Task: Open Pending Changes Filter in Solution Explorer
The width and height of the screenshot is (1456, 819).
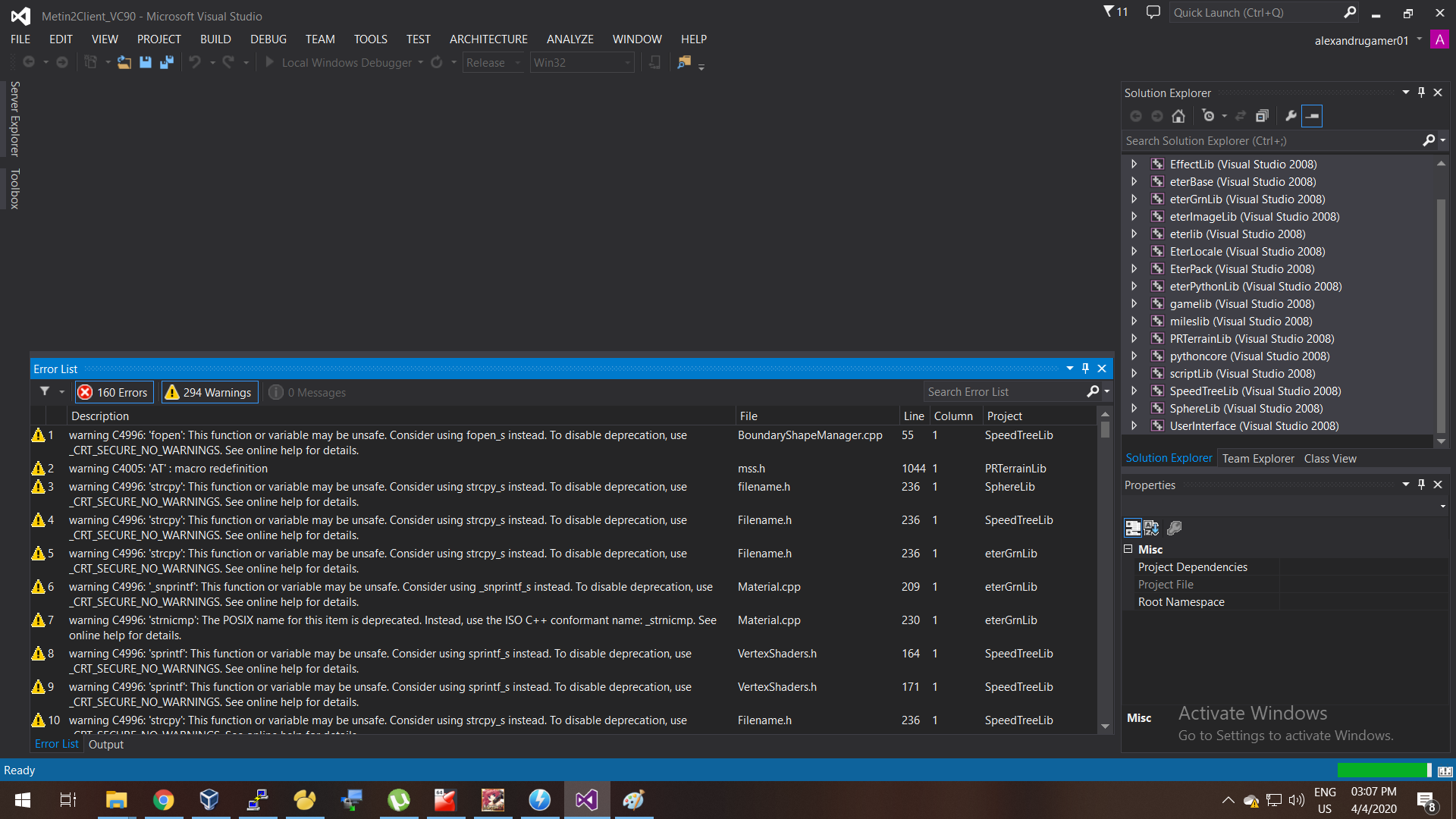Action: point(1209,116)
